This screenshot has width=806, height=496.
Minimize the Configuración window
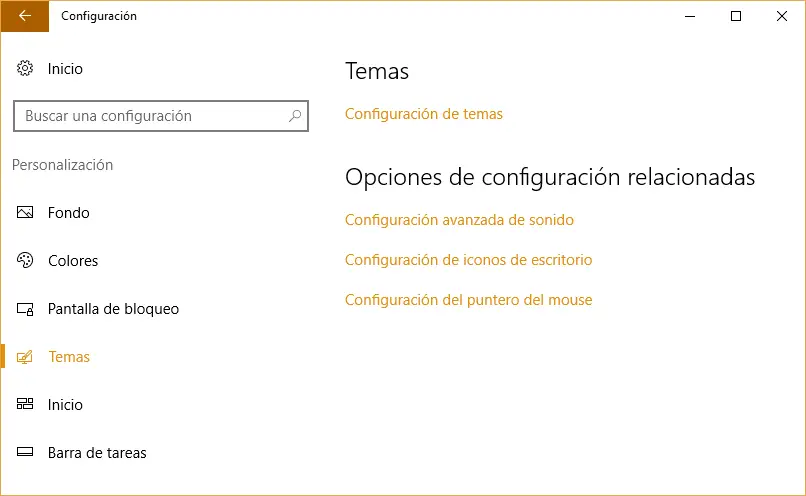pos(690,16)
